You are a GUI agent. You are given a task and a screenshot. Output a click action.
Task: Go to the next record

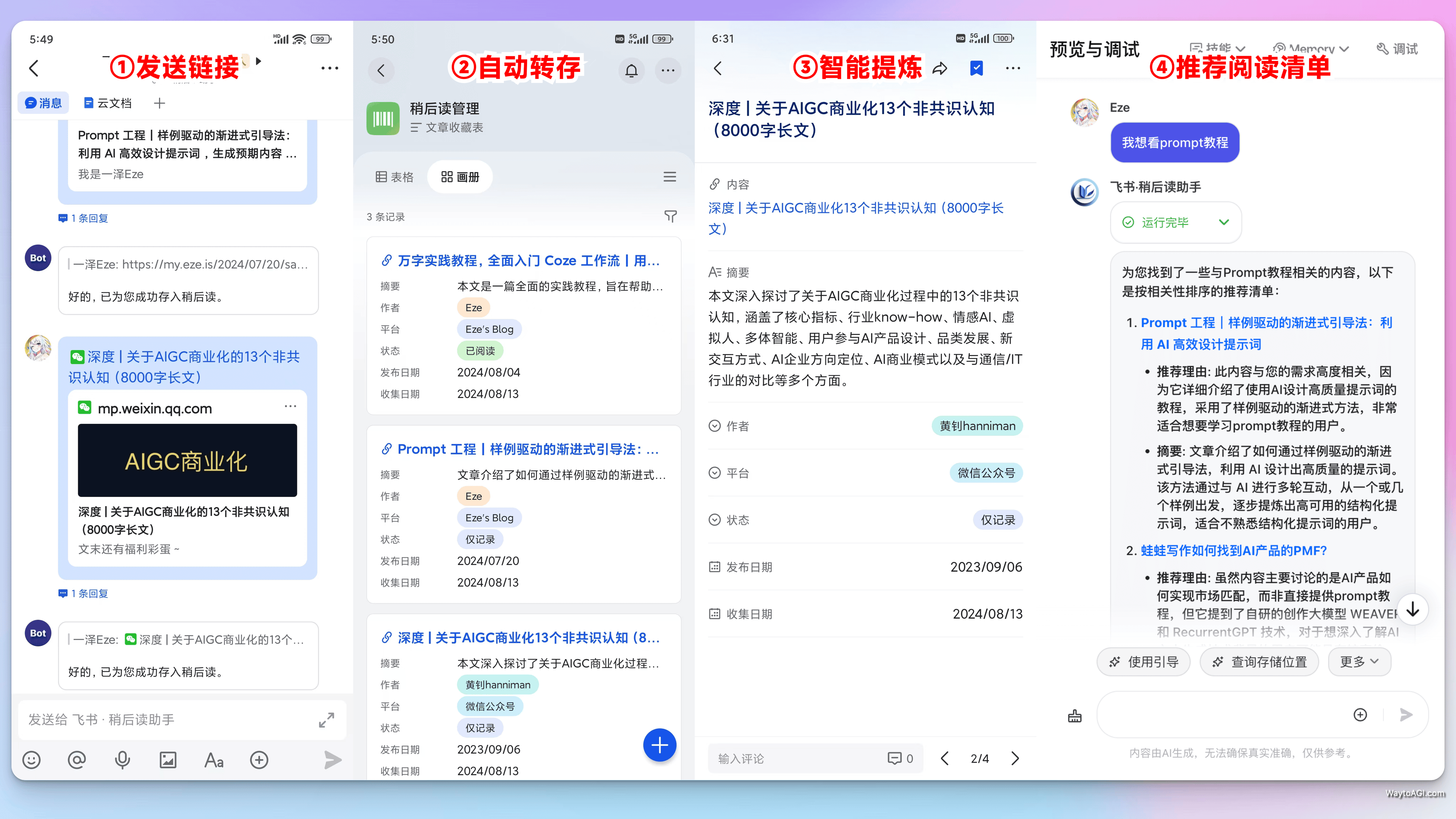[x=1015, y=758]
